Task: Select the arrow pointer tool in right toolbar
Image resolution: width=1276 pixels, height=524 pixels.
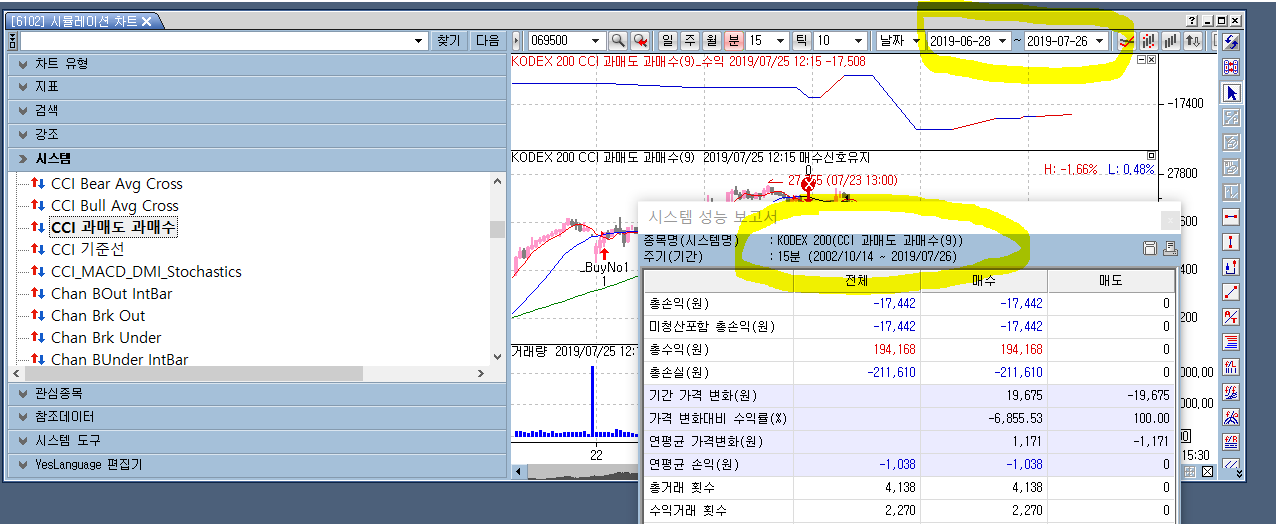Action: [x=1231, y=93]
